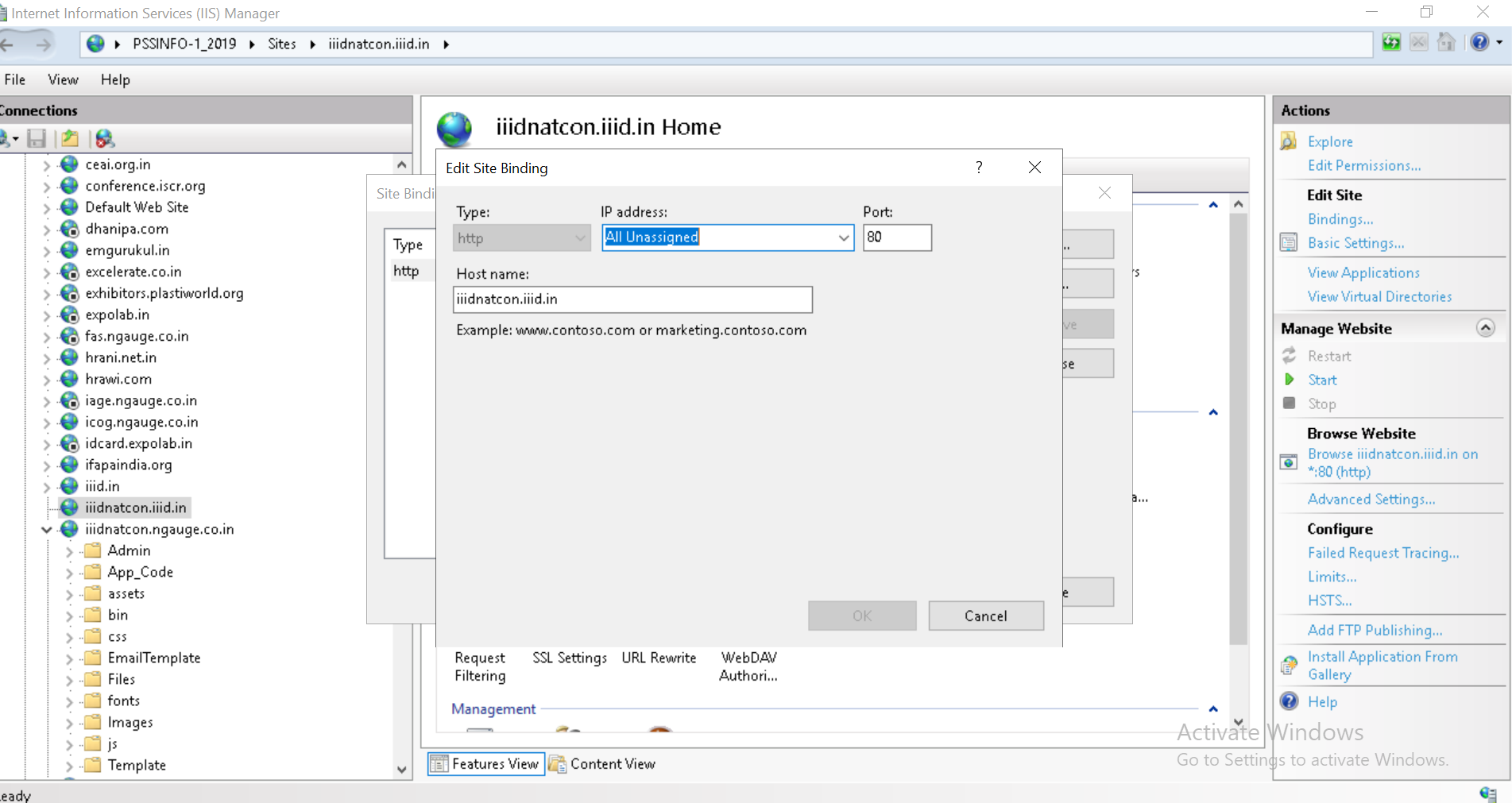Collapse the Manage Website section

(x=1485, y=328)
